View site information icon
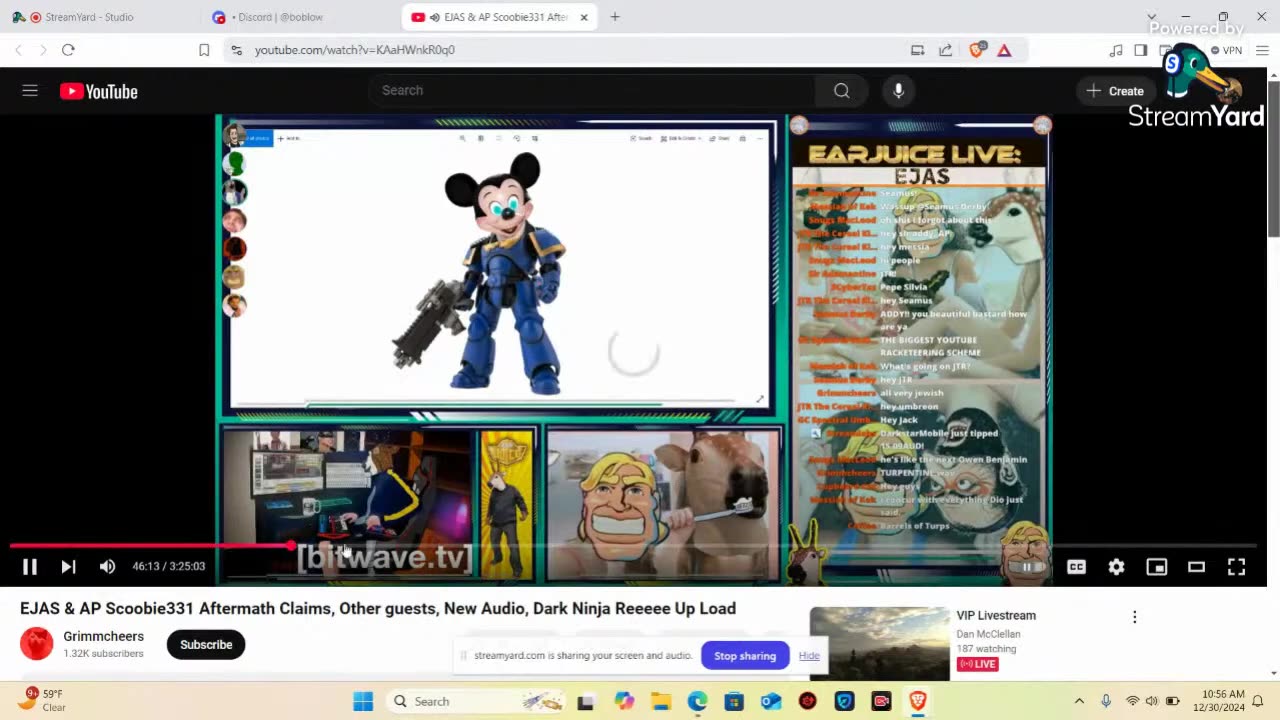1280x720 pixels. [236, 50]
